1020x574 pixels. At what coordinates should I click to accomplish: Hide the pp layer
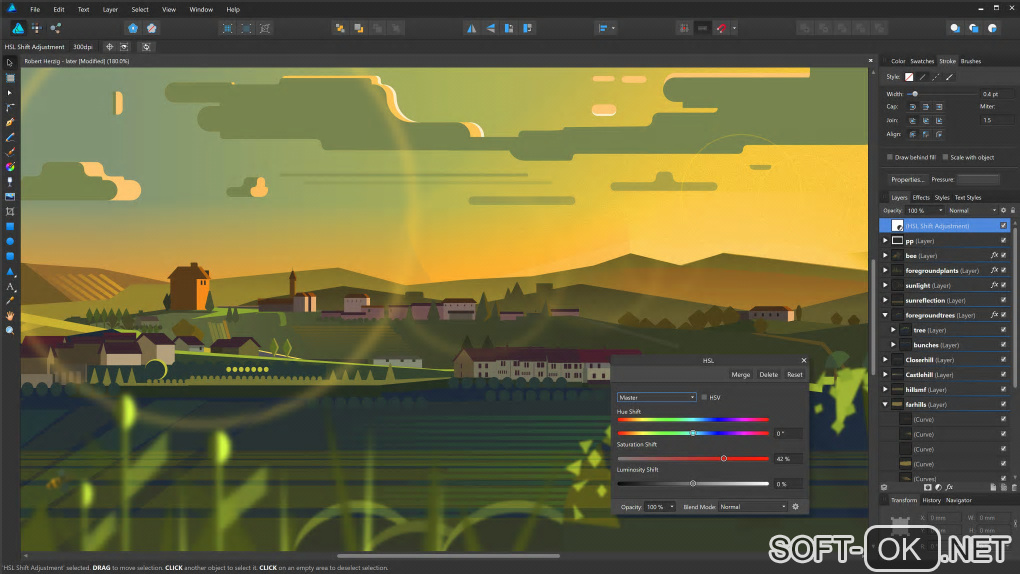[1004, 241]
